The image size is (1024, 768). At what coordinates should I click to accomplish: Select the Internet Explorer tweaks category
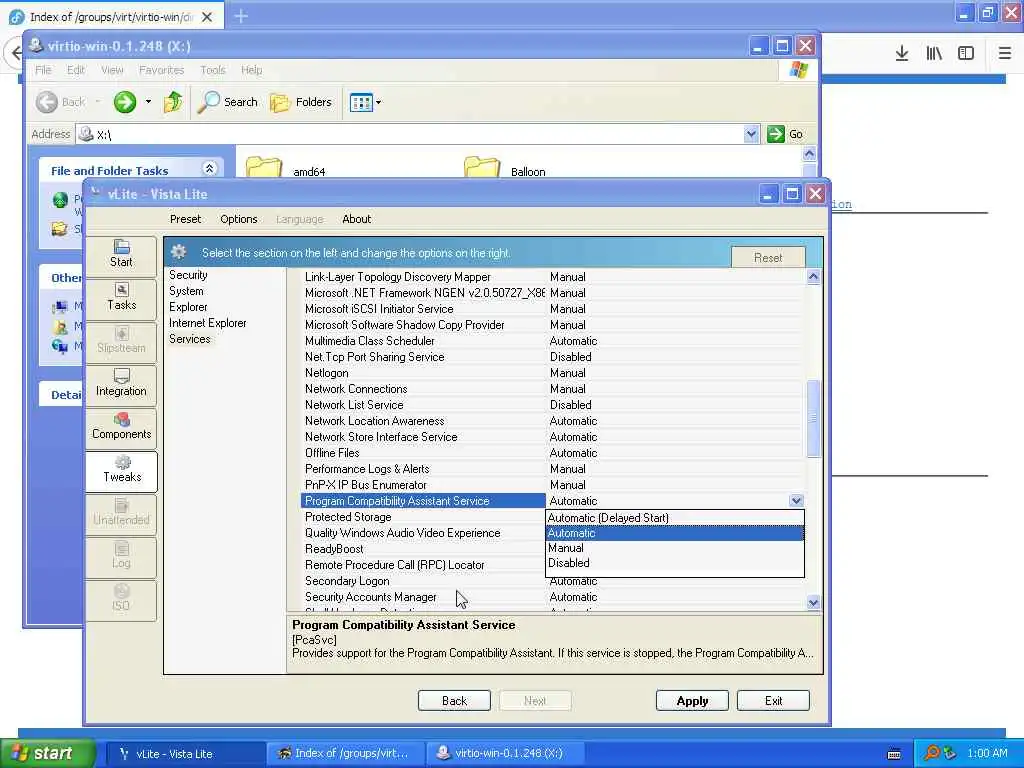coord(208,323)
